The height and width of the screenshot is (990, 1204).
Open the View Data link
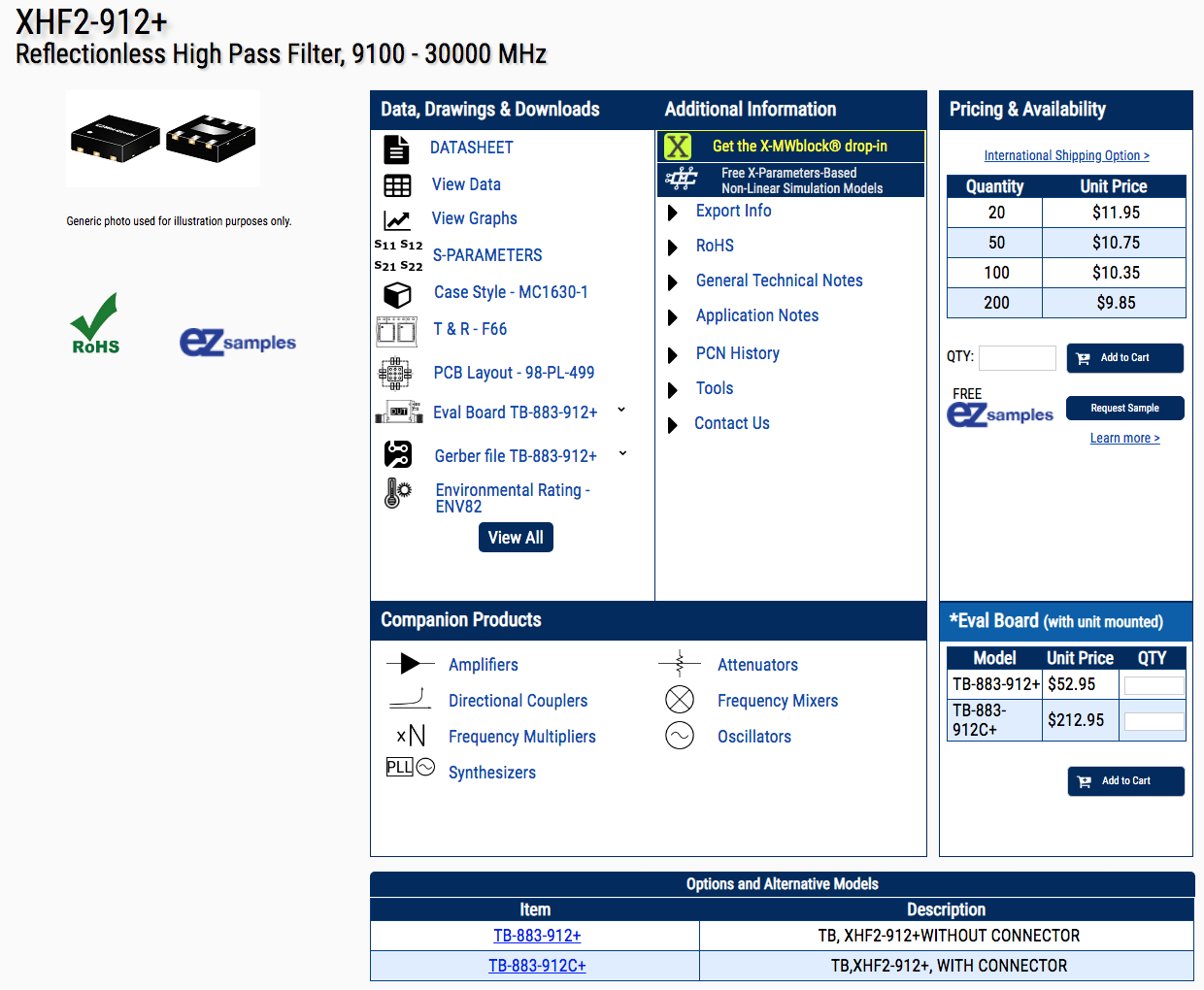466,184
